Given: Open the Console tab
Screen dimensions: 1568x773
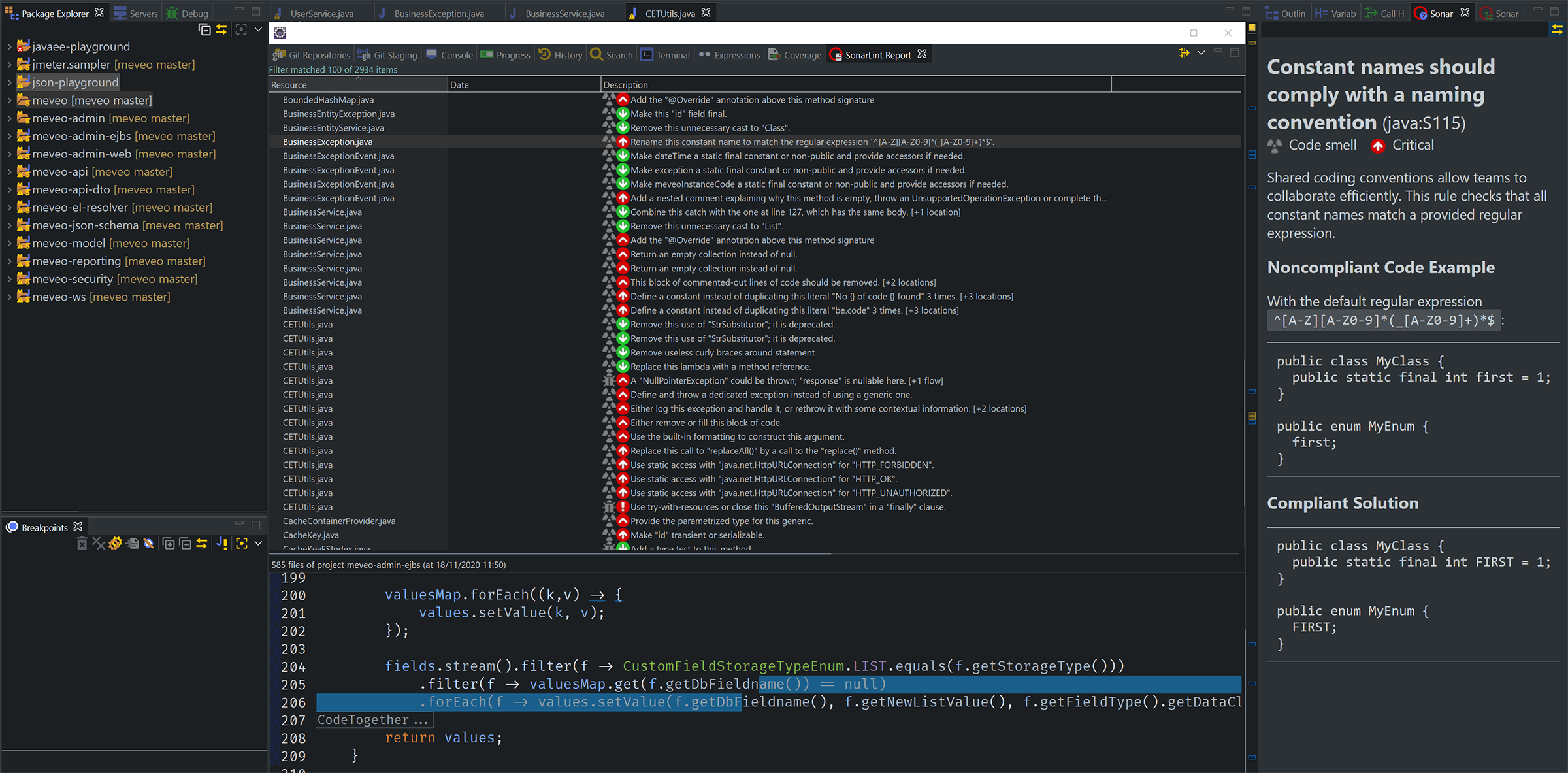Looking at the screenshot, I should click(x=449, y=55).
